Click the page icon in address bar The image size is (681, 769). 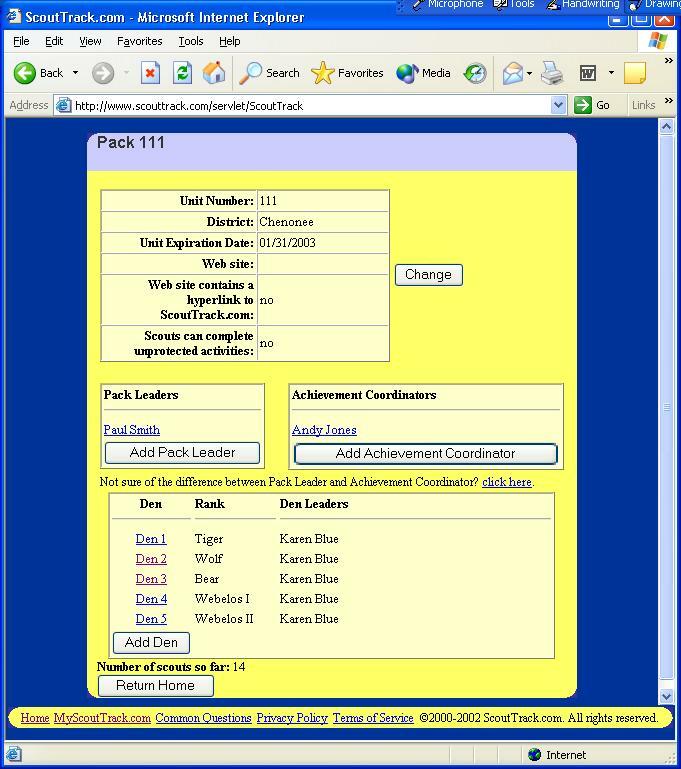point(63,105)
